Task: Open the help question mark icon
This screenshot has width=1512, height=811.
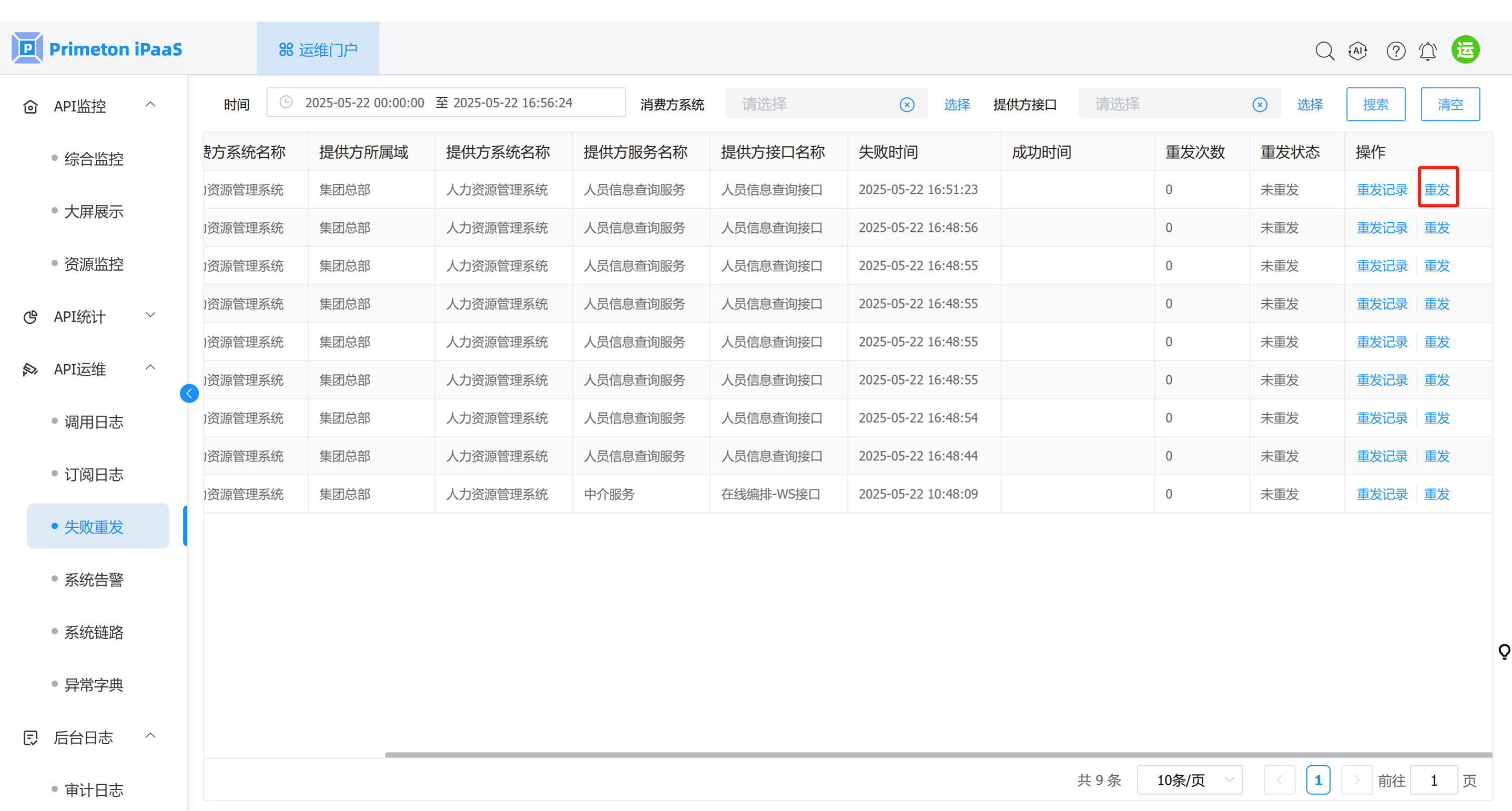Action: (x=1395, y=51)
